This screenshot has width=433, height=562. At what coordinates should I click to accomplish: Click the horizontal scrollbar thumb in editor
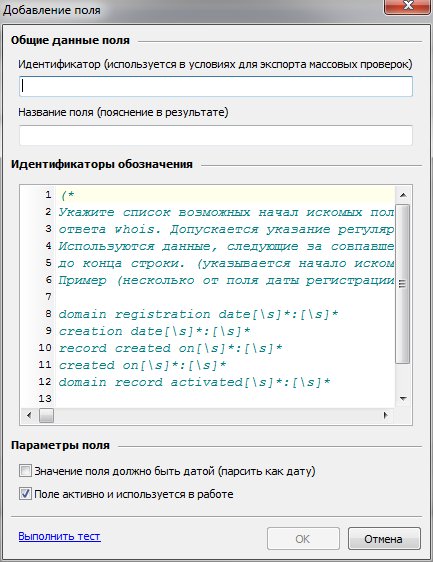click(46, 415)
